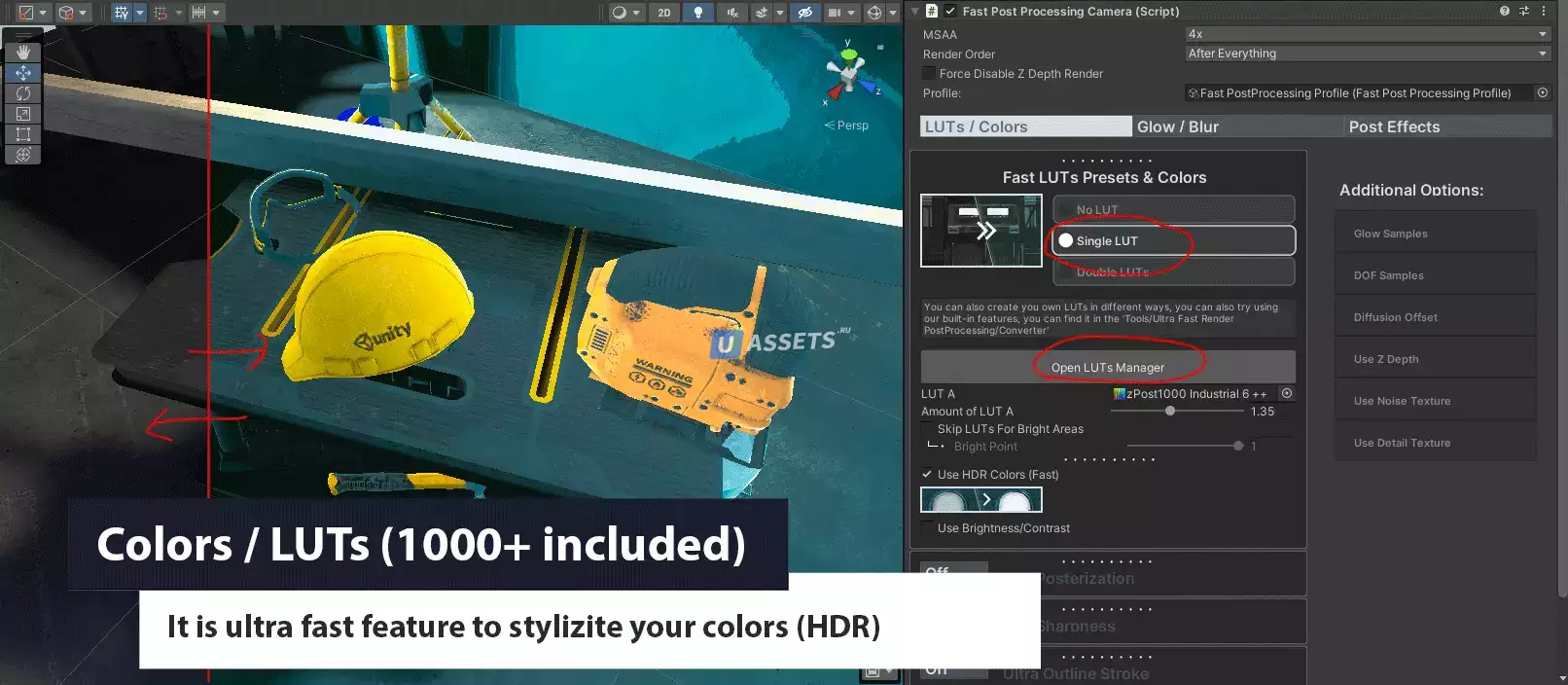The image size is (1568, 685).
Task: Select the combined Transform tool
Action: tap(23, 155)
